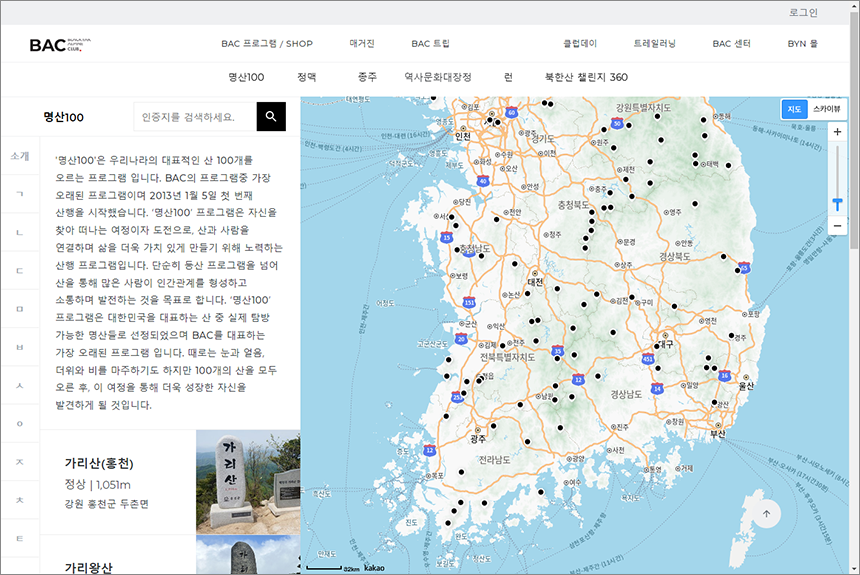860x575 pixels.
Task: Click the 경상남도 label on map
Action: tap(626, 394)
